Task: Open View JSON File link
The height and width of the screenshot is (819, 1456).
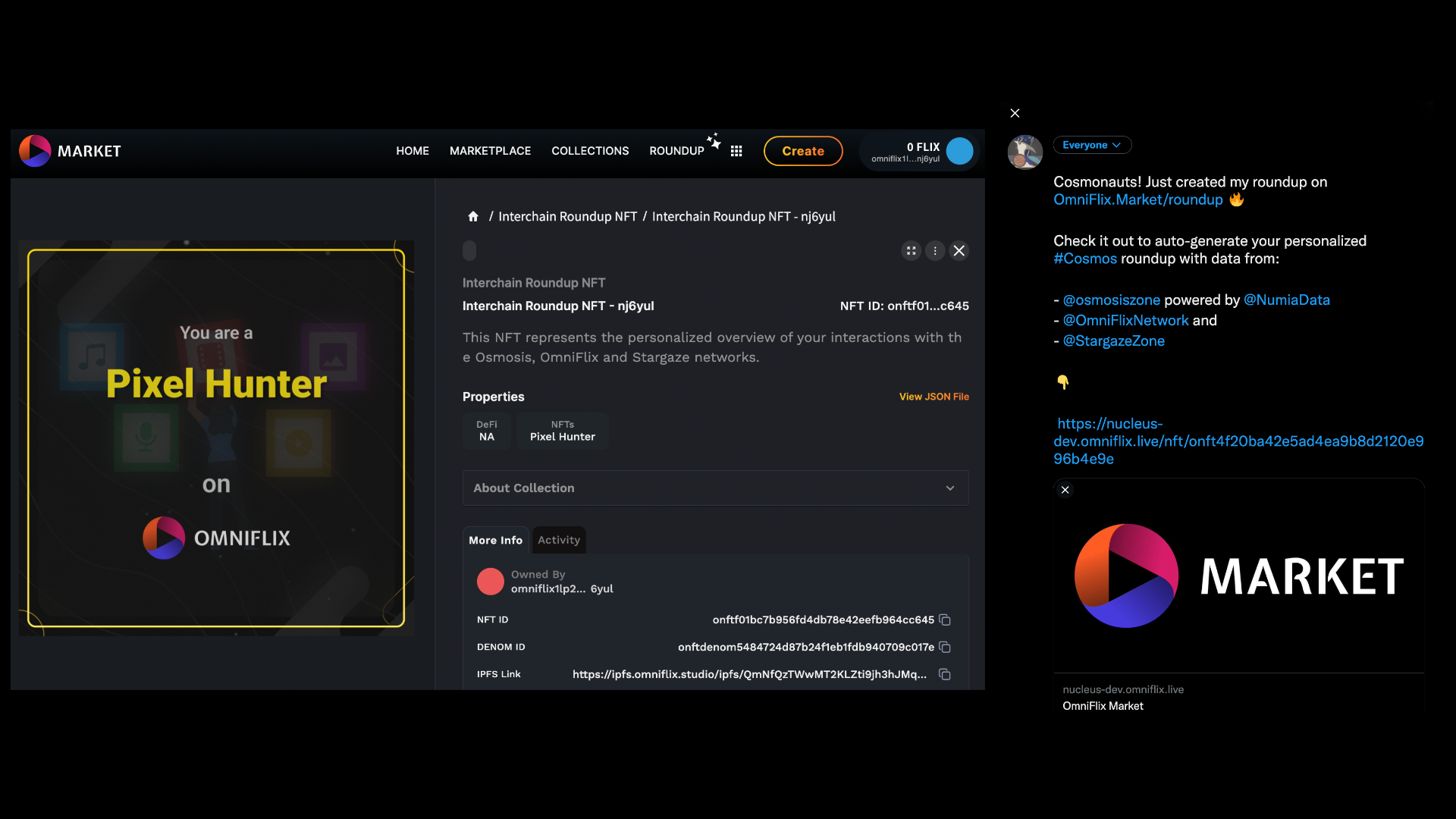Action: (934, 397)
